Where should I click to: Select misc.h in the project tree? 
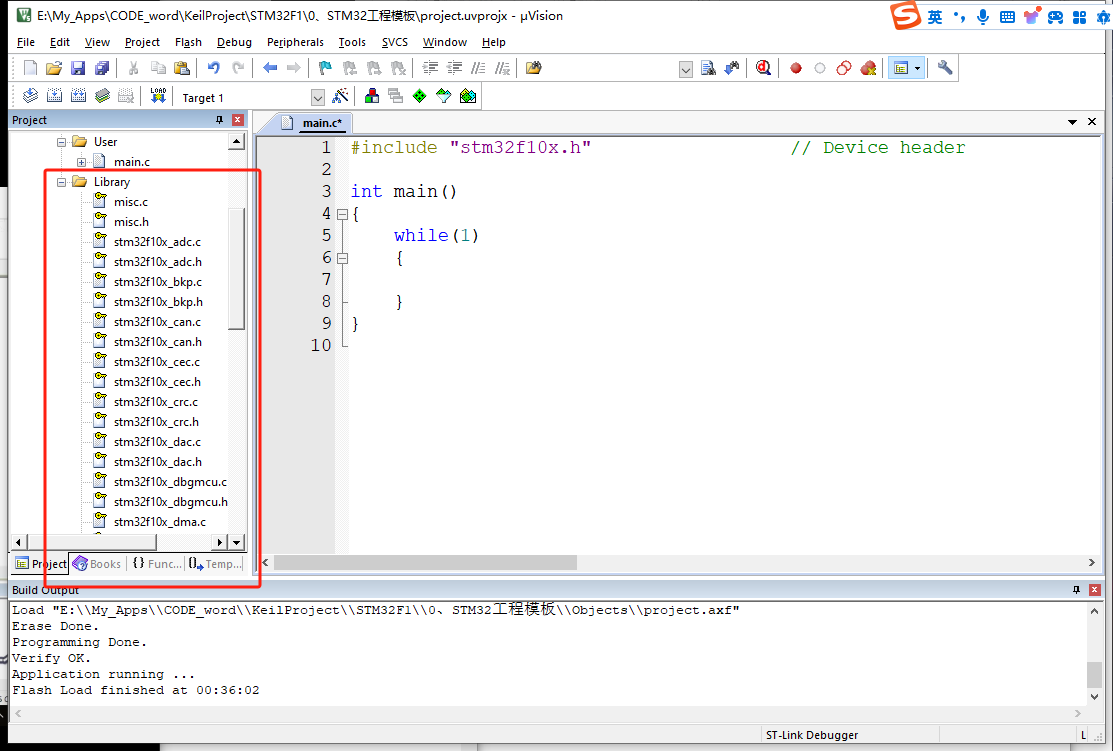pos(131,222)
